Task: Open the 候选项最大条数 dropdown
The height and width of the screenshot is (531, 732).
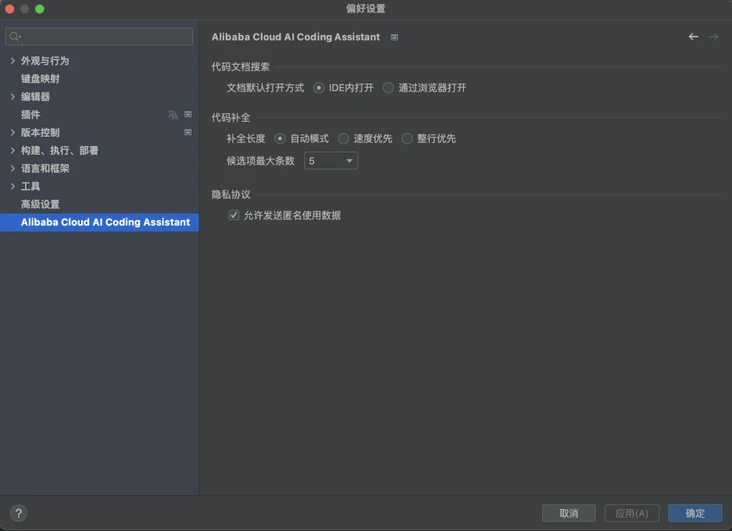Action: pyautogui.click(x=331, y=161)
